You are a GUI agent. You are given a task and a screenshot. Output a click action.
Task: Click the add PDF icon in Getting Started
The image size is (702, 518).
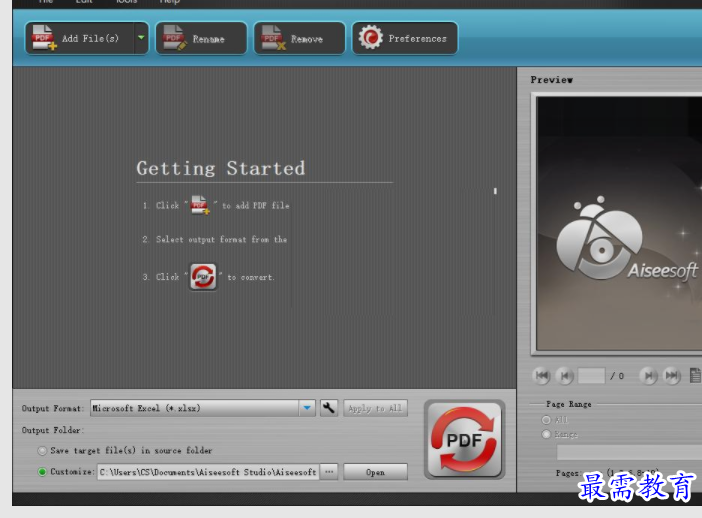(200, 205)
